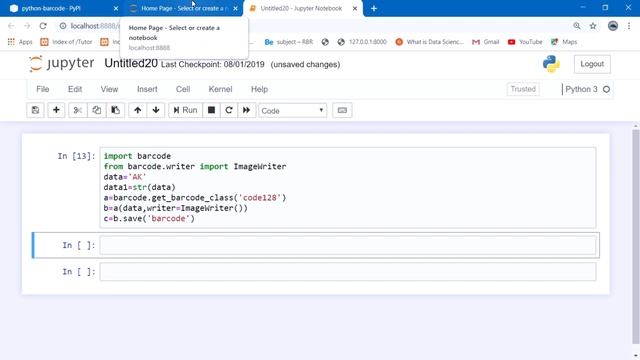
Task: Go forward in browser history
Action: pos(27,26)
